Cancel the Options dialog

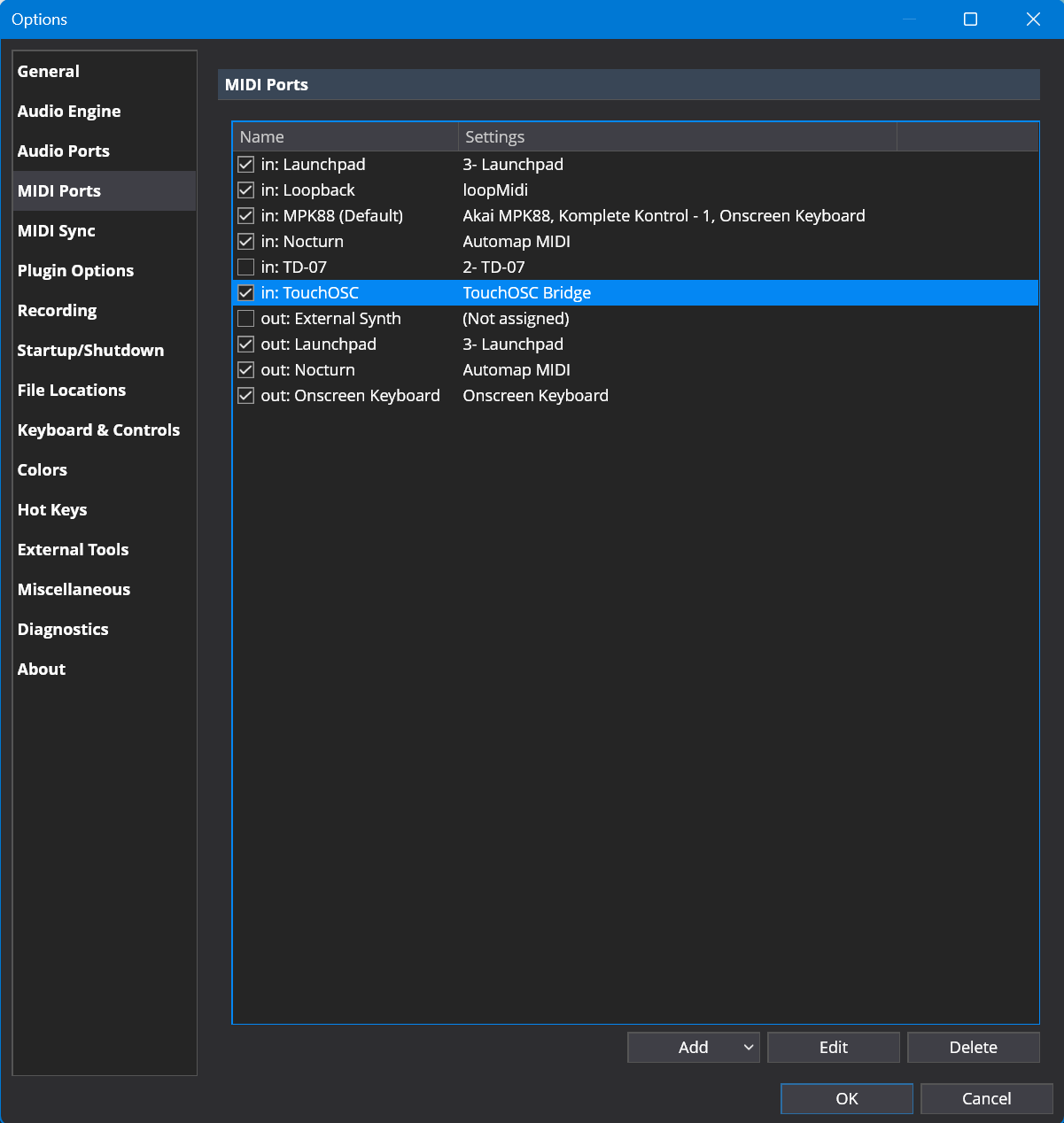point(986,1099)
